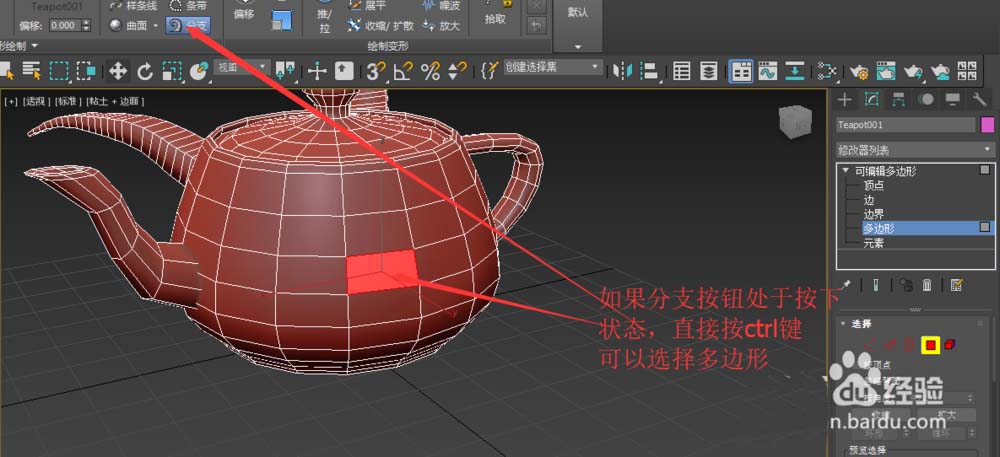The width and height of the screenshot is (1000, 457).
Task: Open the Schematic View icon
Action: click(x=795, y=71)
